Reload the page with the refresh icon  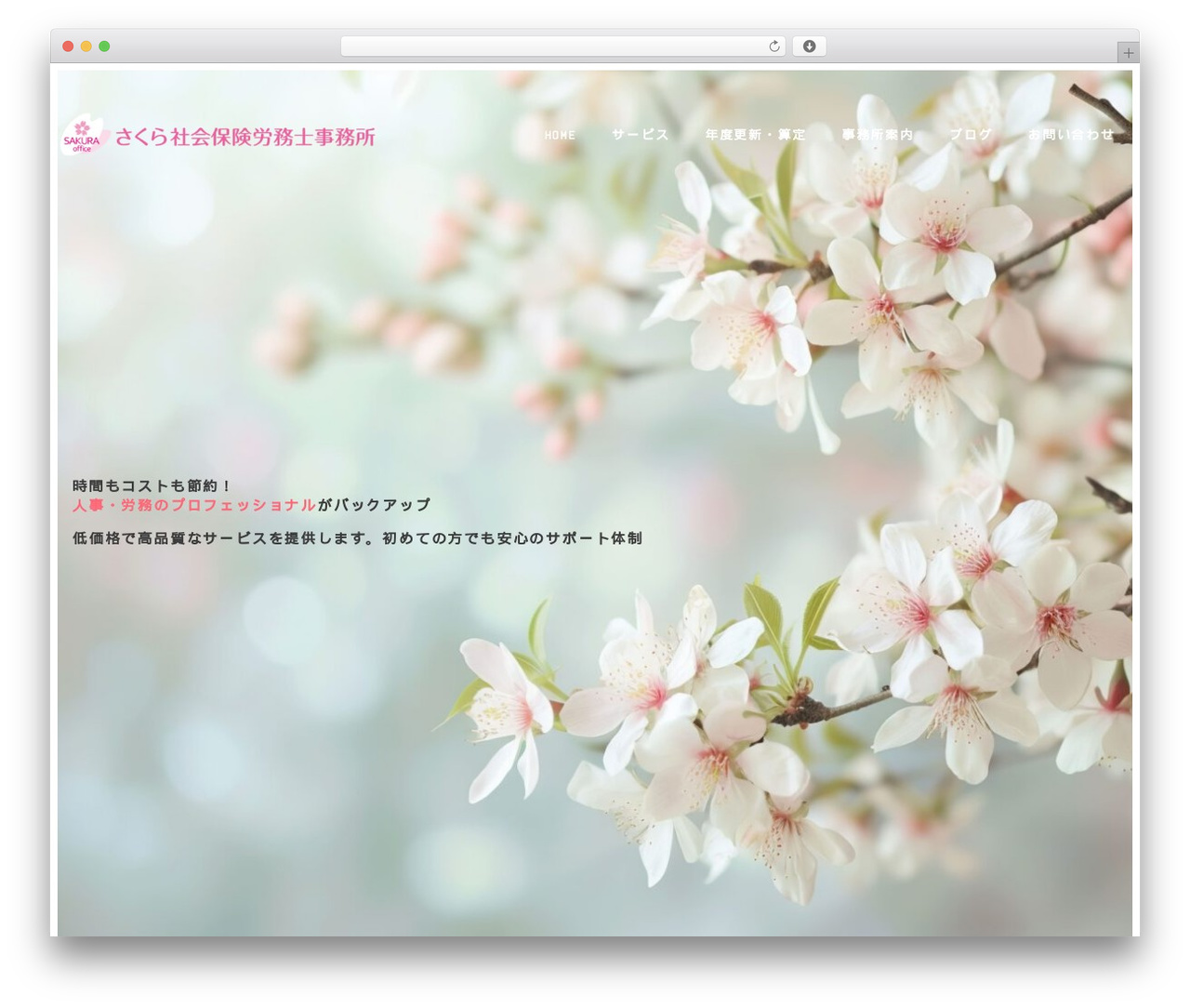tap(773, 46)
